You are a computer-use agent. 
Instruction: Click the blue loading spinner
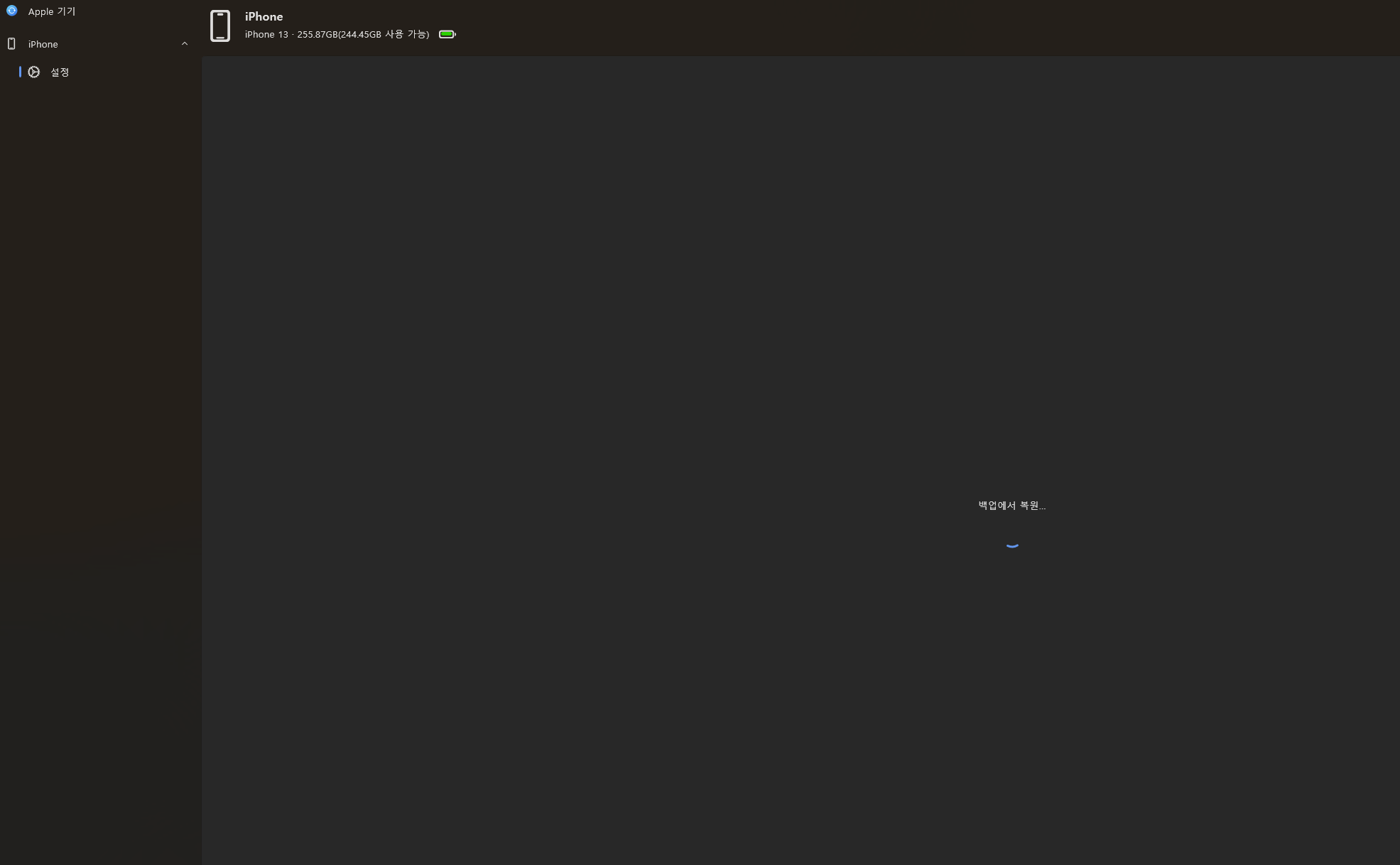coord(1012,545)
